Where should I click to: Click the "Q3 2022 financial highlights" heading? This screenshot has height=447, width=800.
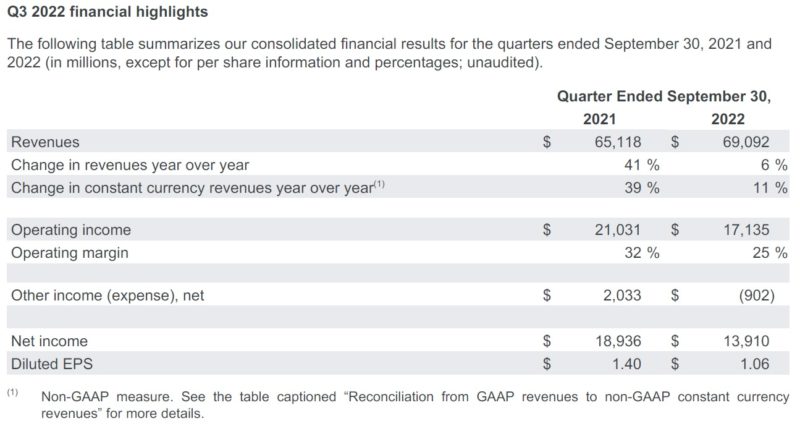pyautogui.click(x=108, y=13)
